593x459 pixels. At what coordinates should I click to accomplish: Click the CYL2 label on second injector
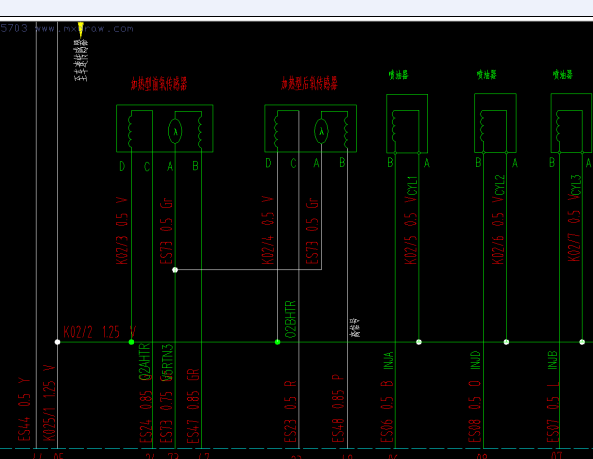(x=500, y=184)
